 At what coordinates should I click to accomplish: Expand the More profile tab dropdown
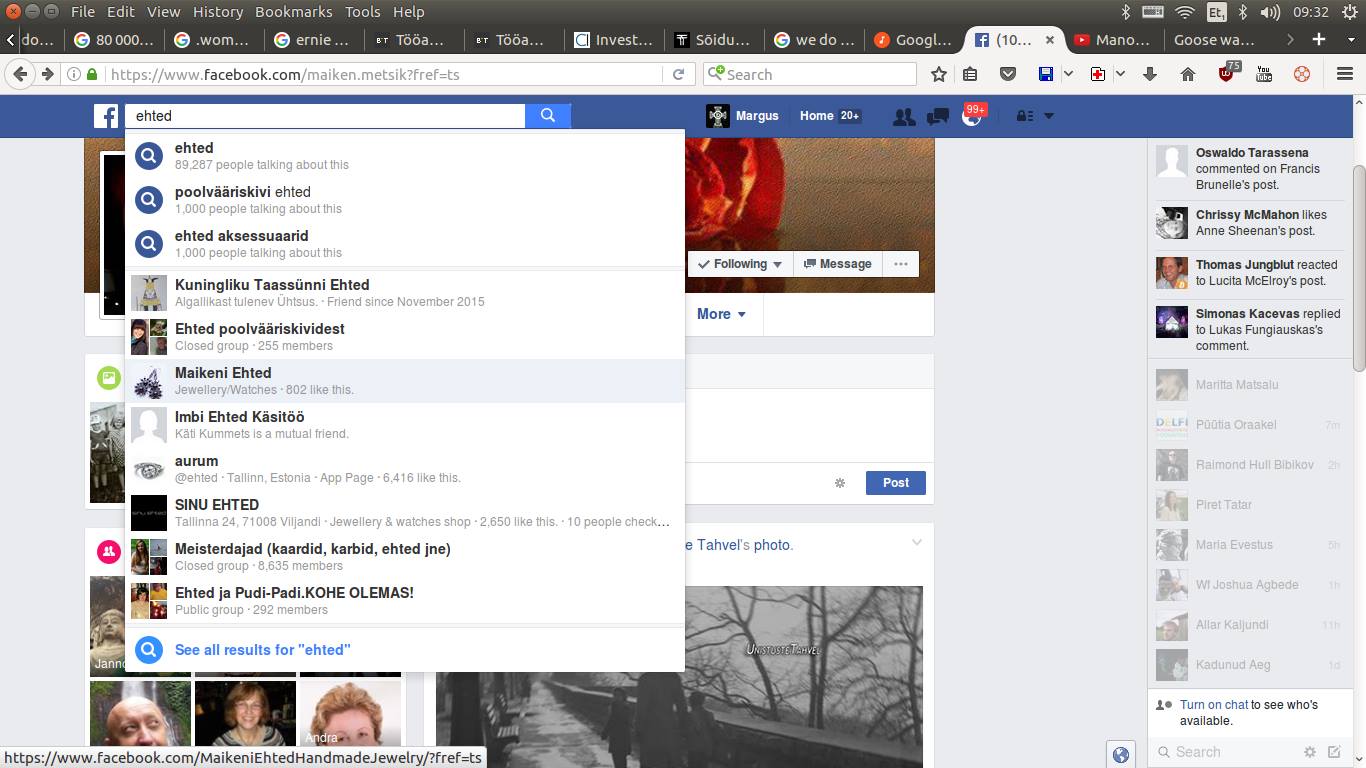[x=721, y=314]
